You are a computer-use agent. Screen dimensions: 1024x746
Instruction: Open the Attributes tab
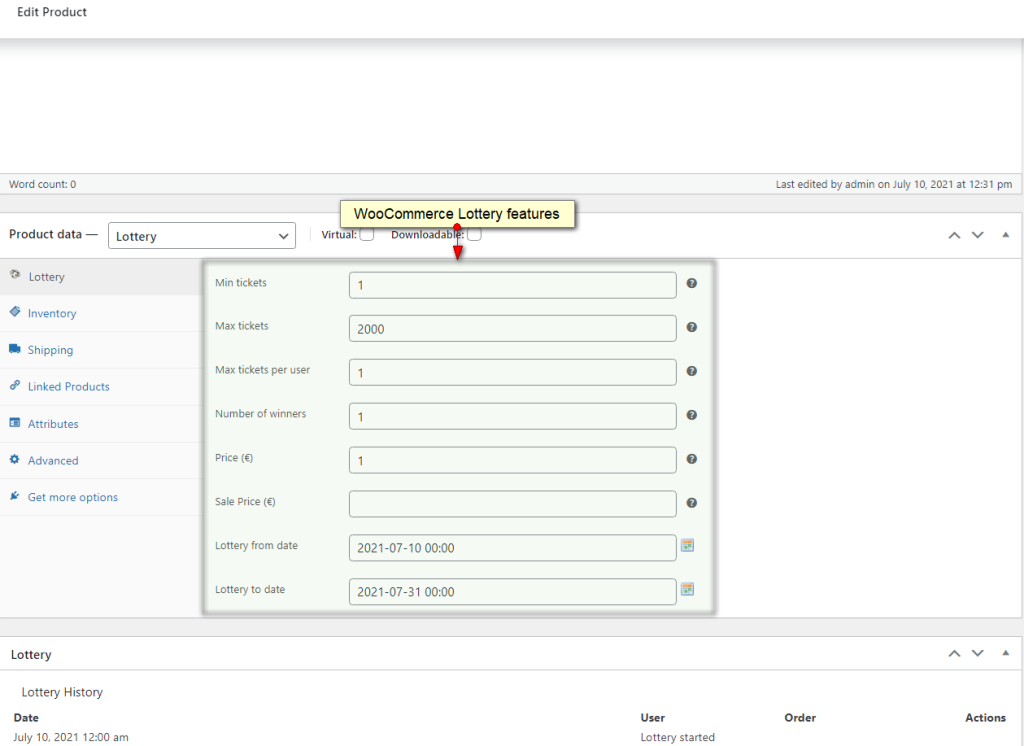tap(101, 424)
